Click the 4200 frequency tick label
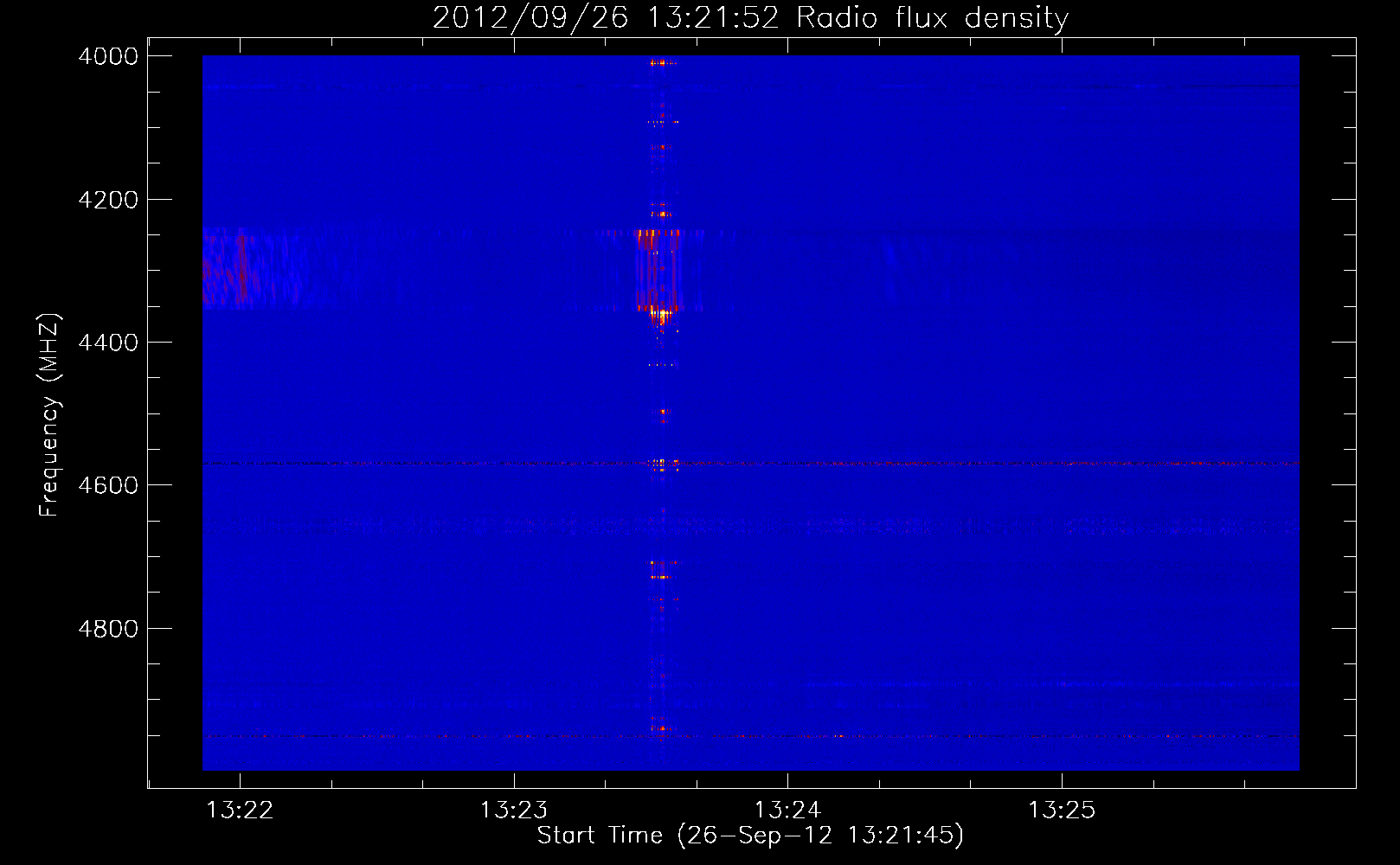Viewport: 1400px width, 865px height. 108,200
